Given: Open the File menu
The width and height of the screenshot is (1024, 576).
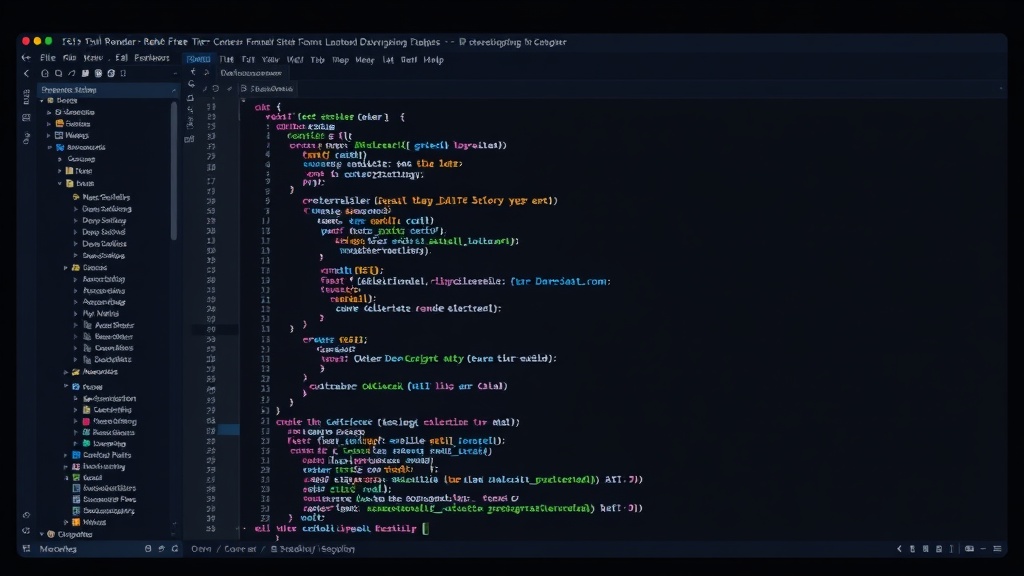Looking at the screenshot, I should (x=48, y=58).
